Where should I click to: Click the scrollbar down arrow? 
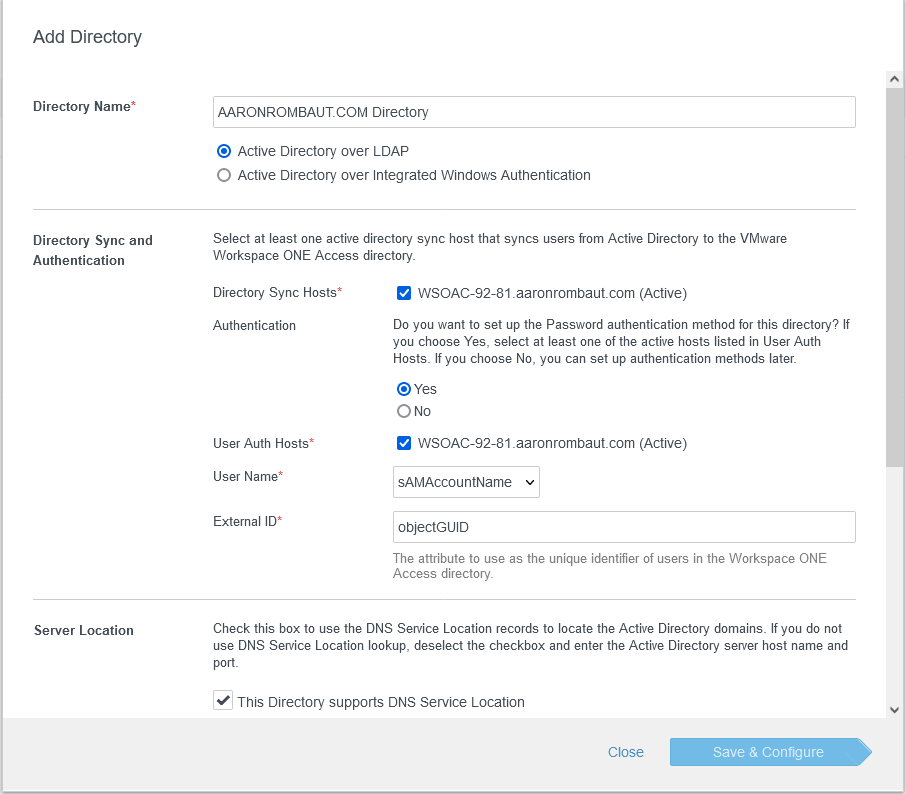894,709
